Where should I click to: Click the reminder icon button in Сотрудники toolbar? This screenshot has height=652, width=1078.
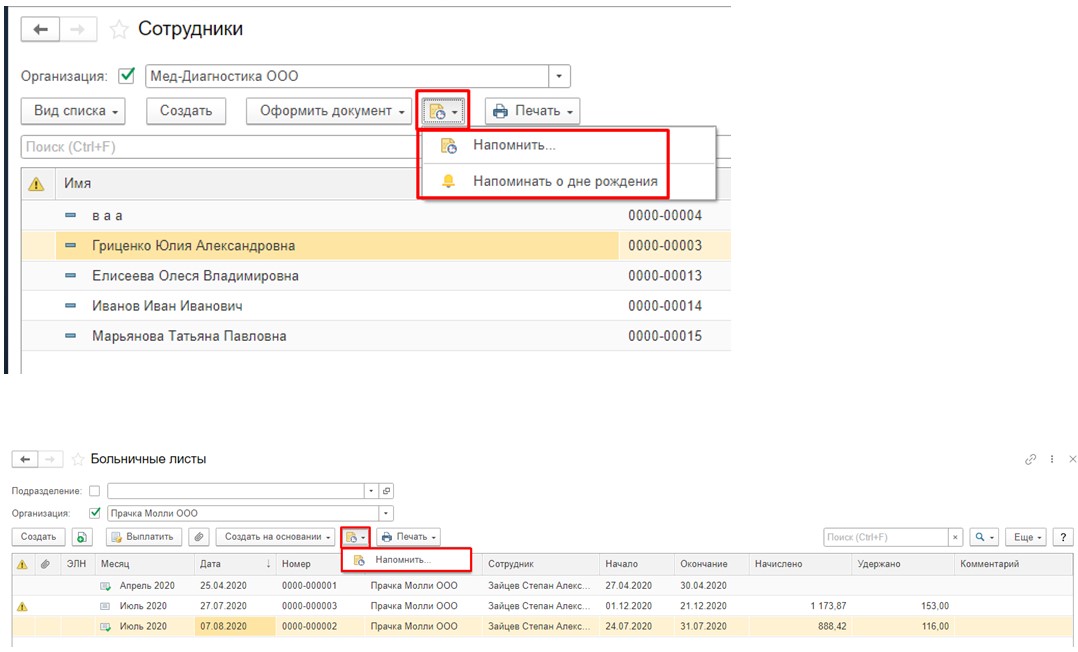click(443, 111)
